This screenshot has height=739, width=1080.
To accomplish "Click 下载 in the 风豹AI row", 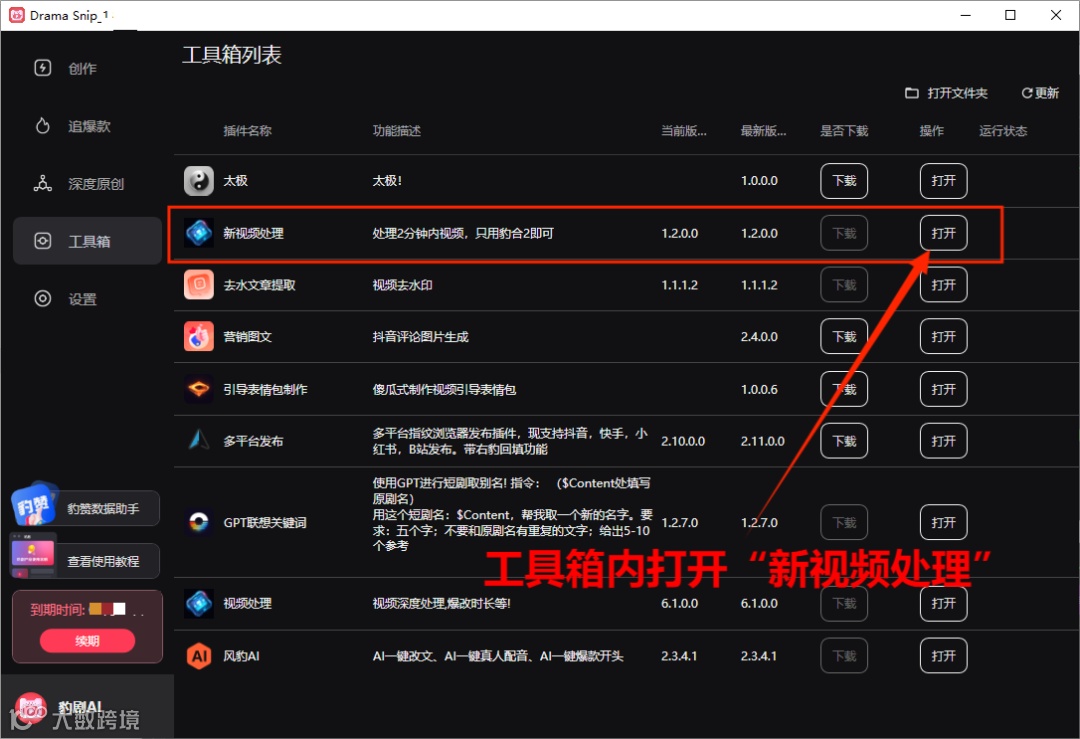I will coord(844,656).
